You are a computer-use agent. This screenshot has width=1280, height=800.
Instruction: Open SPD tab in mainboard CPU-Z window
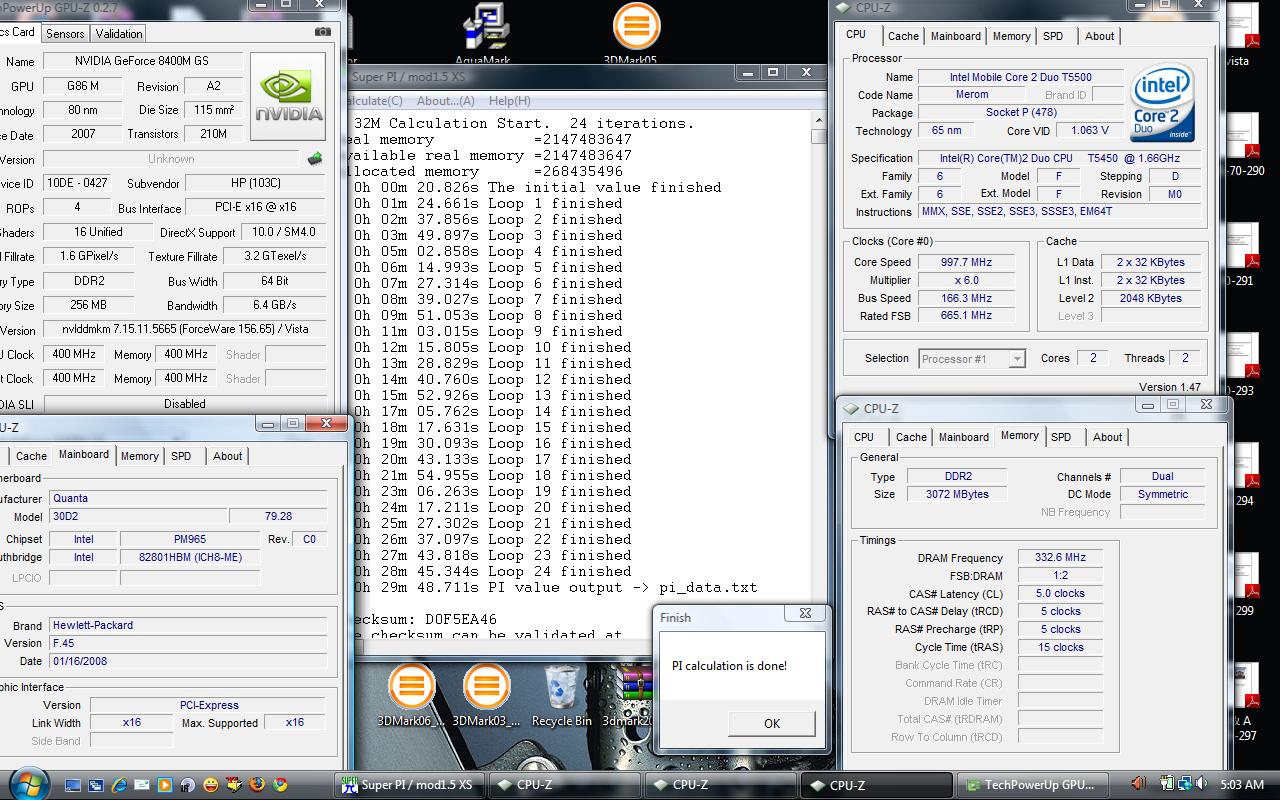pyautogui.click(x=181, y=456)
